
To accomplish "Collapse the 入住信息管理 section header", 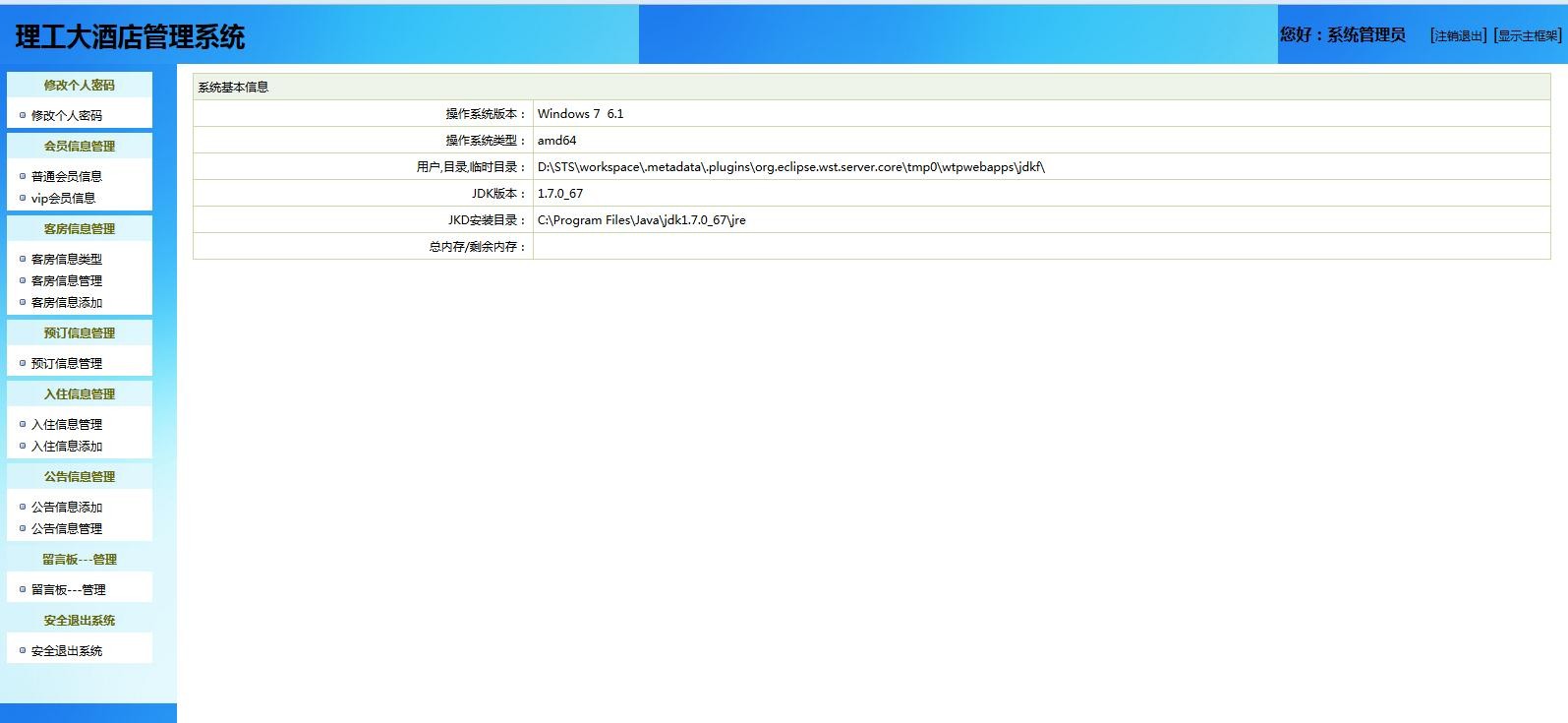I will 80,393.
